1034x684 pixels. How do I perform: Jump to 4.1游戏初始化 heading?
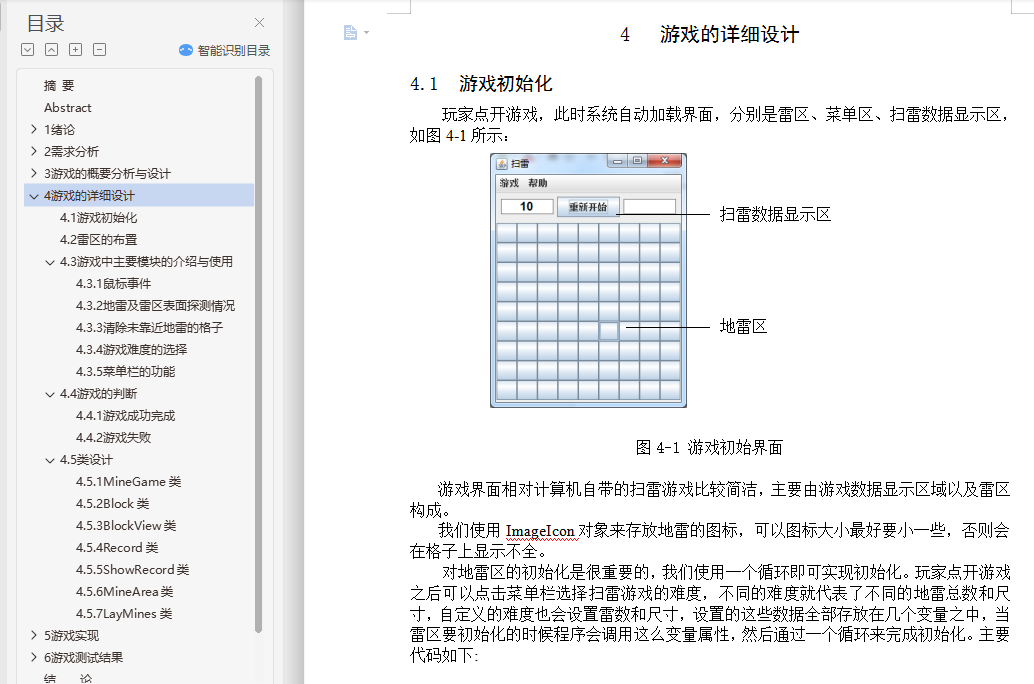coord(98,218)
